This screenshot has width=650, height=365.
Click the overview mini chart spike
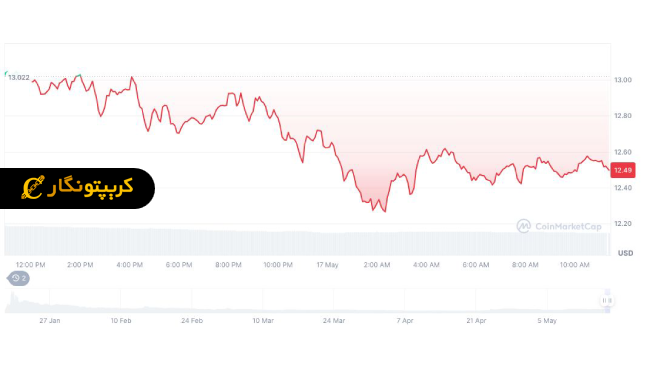point(12,295)
